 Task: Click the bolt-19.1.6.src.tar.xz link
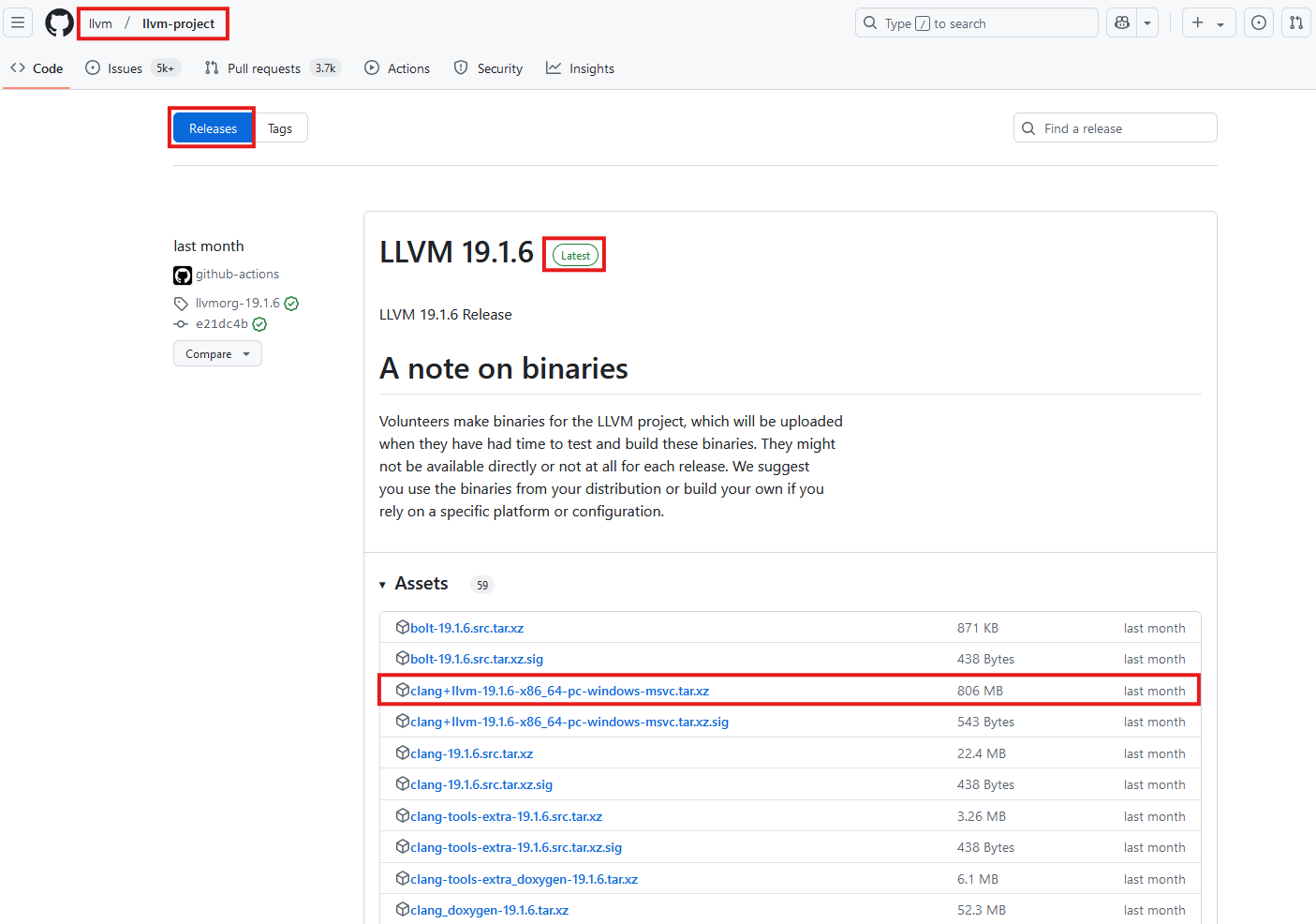[x=466, y=628]
